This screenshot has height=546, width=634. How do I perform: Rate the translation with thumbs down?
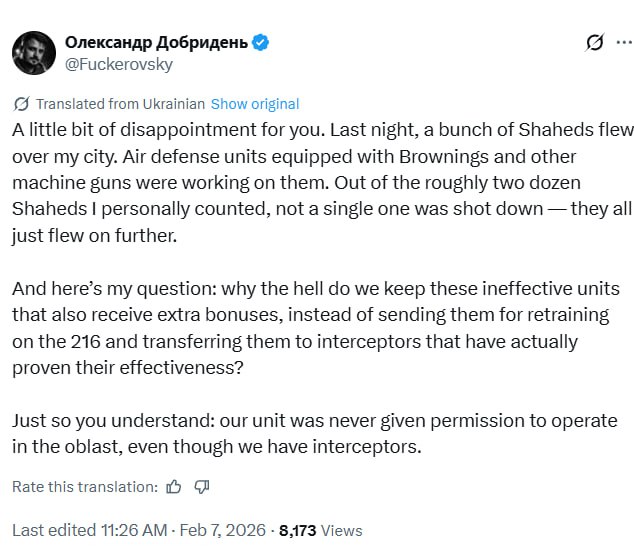201,487
